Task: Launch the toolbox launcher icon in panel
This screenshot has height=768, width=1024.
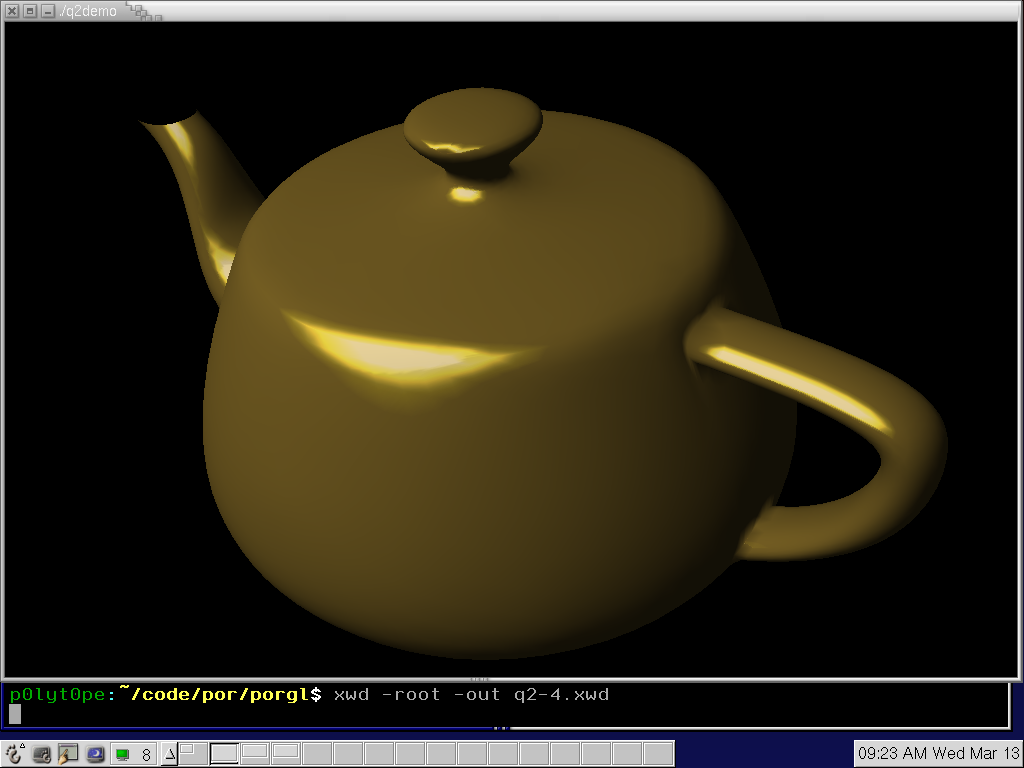Action: (42, 754)
